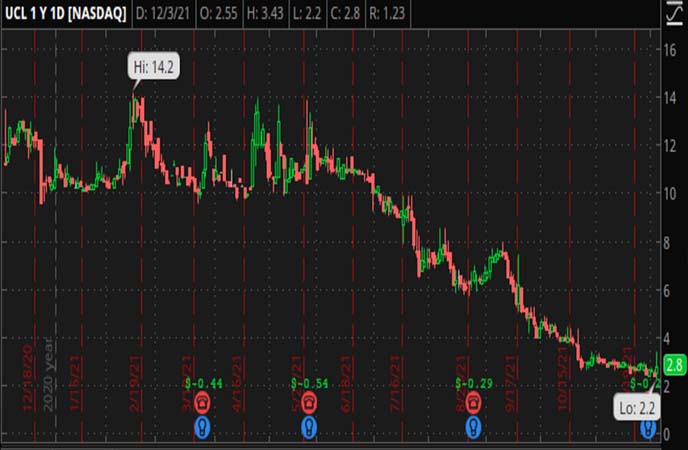Click the 2/19/21 expiration date marker
Viewport: 688px width, 450px height.
pos(135,383)
